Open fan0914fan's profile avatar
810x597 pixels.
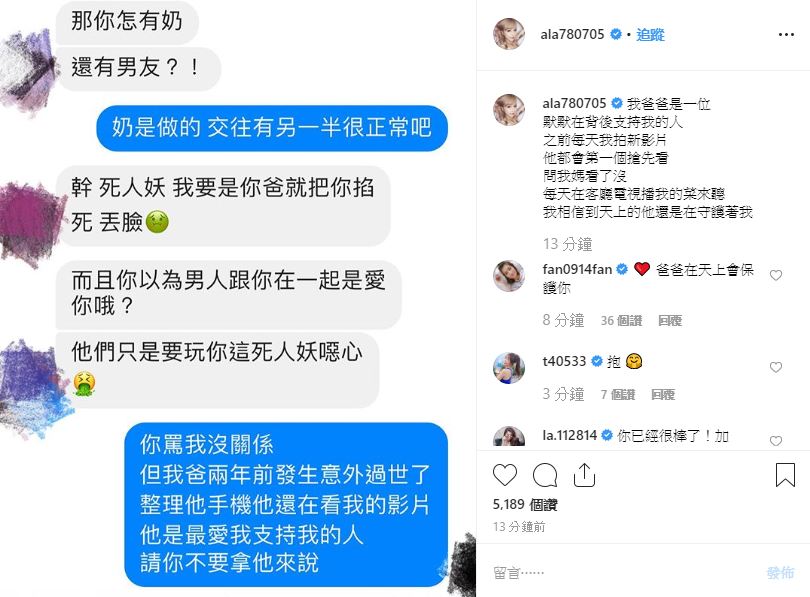point(509,276)
